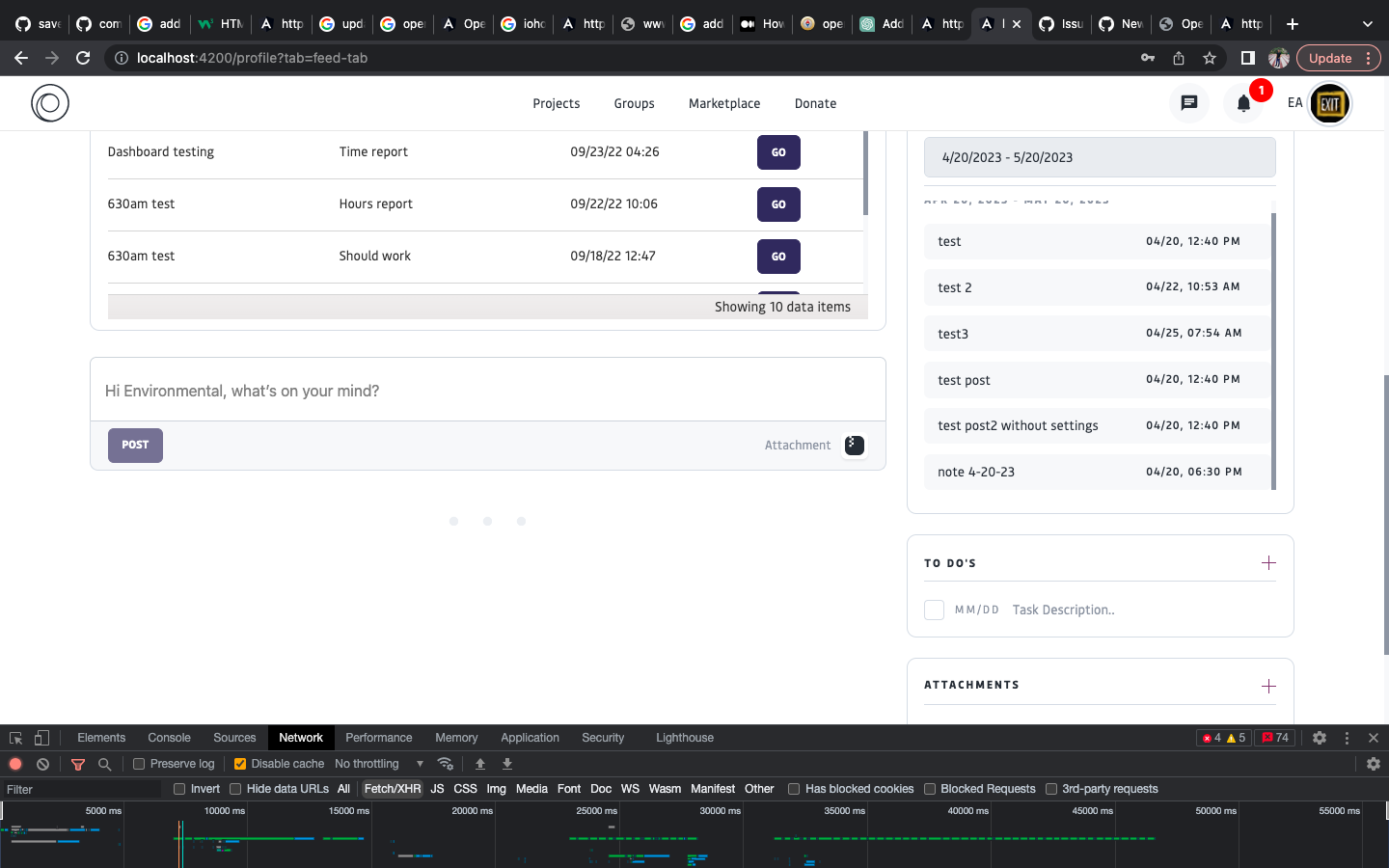Viewport: 1389px width, 868px height.
Task: Check the to-do item checkbox
Action: click(x=934, y=610)
